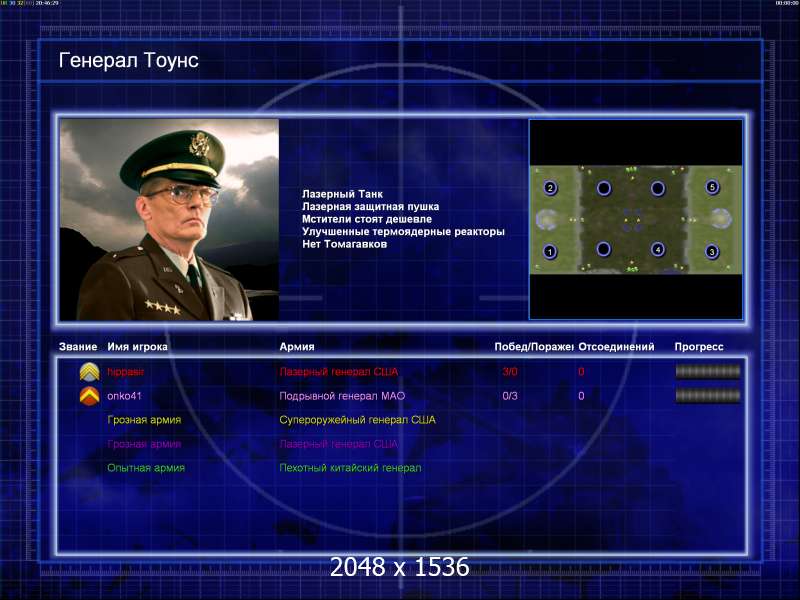Select start position 1 on the minimap
This screenshot has height=600, width=800.
click(x=550, y=252)
